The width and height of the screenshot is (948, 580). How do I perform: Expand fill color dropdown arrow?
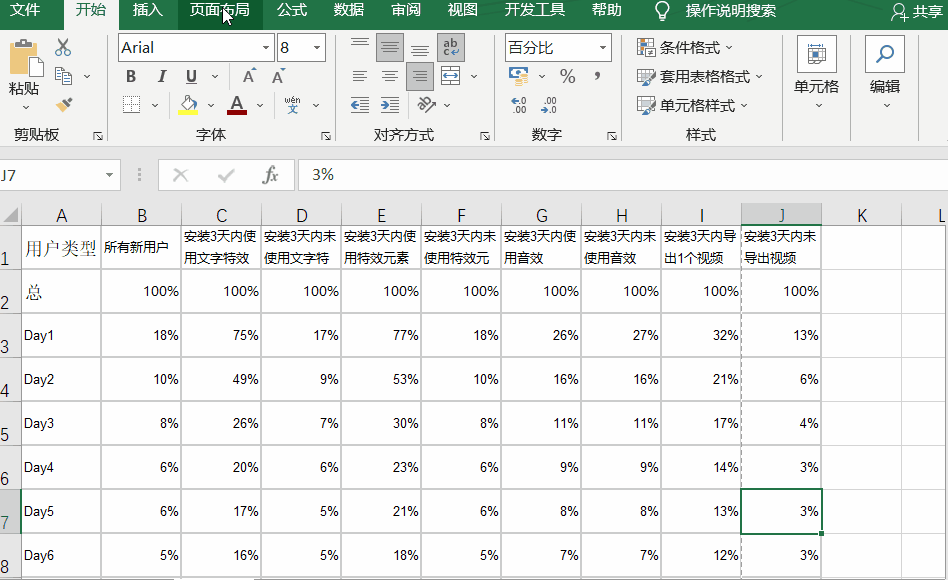coord(211,105)
